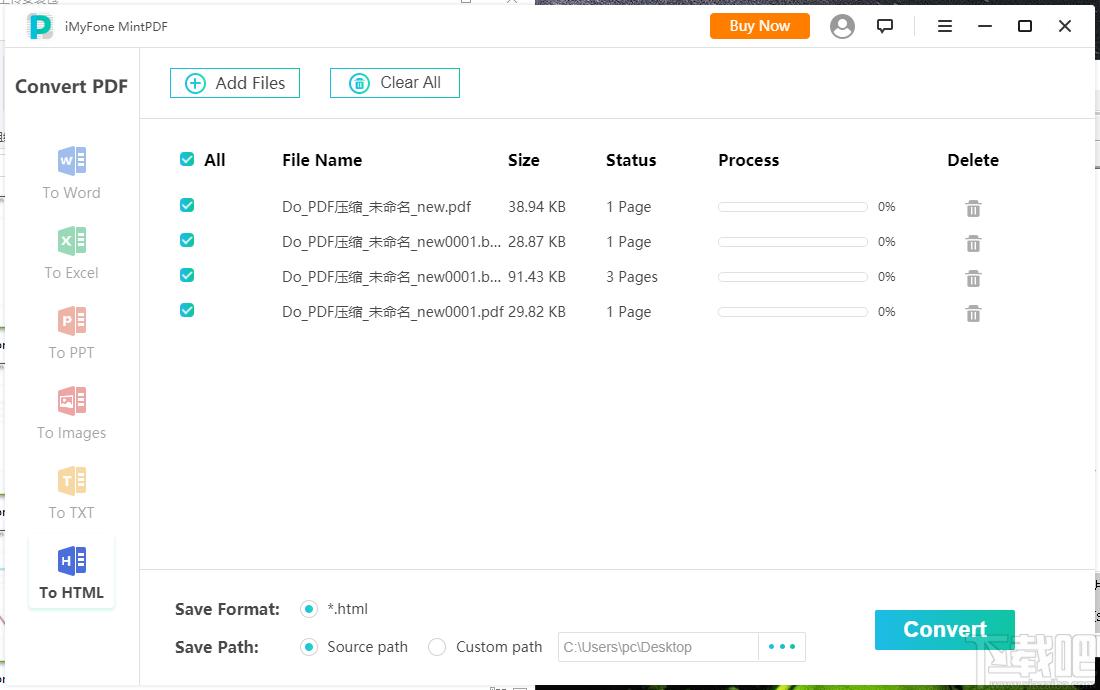Delete the 29.82 KB file row

(973, 313)
